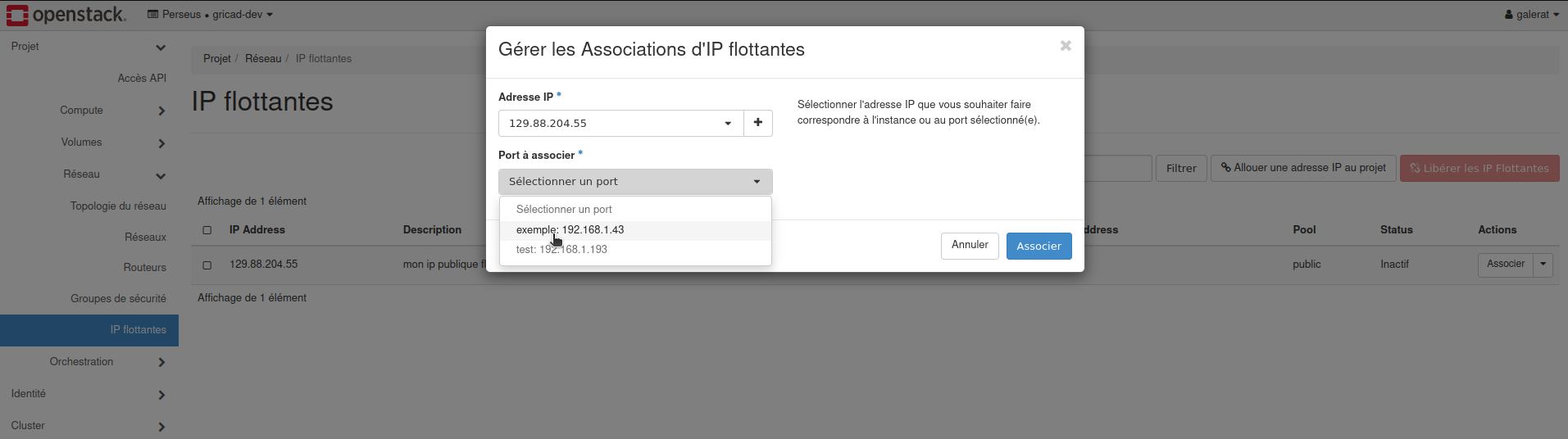Select port option exemple: 192.168.1.43
The height and width of the screenshot is (439, 1568).
pos(635,230)
